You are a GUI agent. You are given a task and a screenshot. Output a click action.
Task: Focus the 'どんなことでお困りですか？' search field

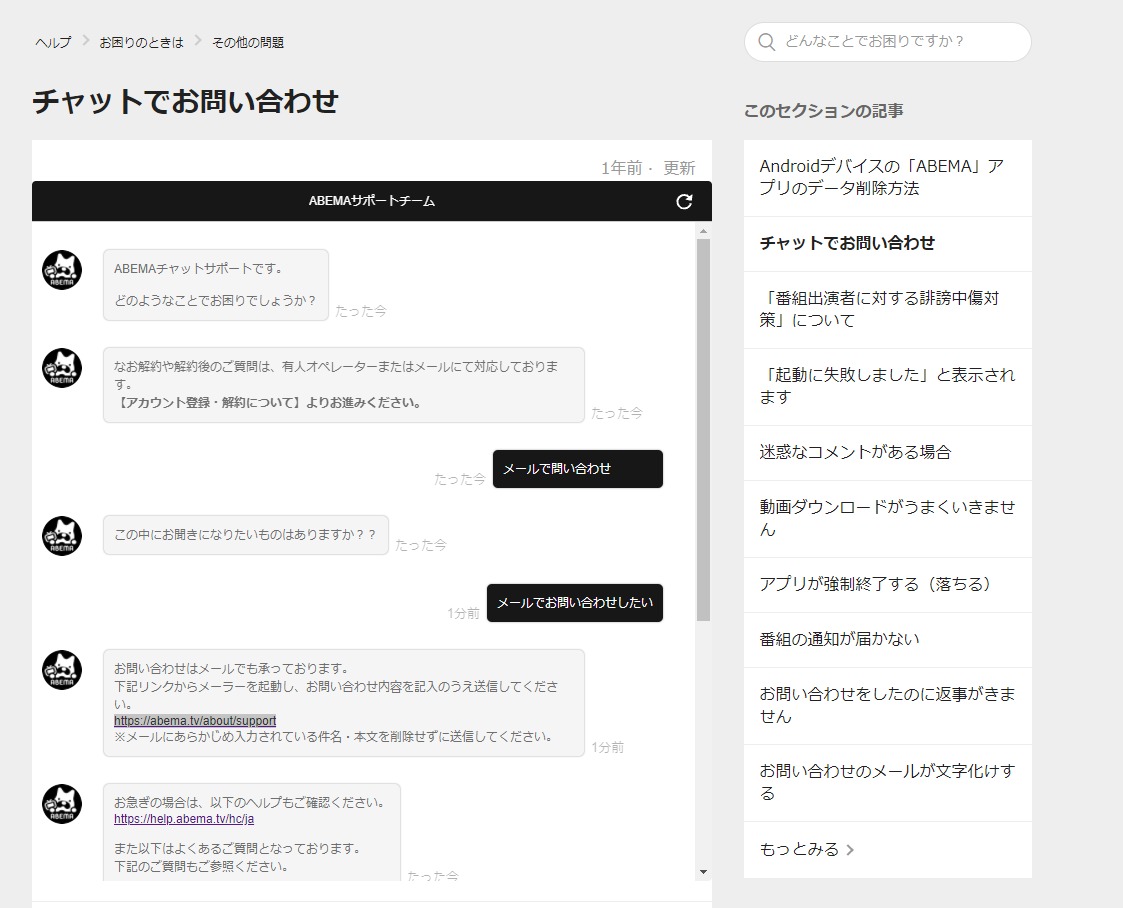click(x=887, y=42)
